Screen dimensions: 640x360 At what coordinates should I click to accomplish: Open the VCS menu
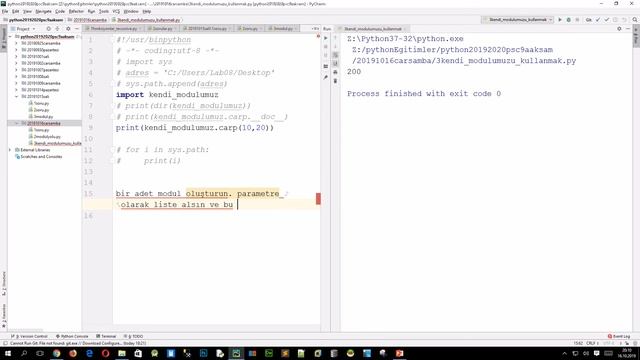pyautogui.click(x=116, y=11)
